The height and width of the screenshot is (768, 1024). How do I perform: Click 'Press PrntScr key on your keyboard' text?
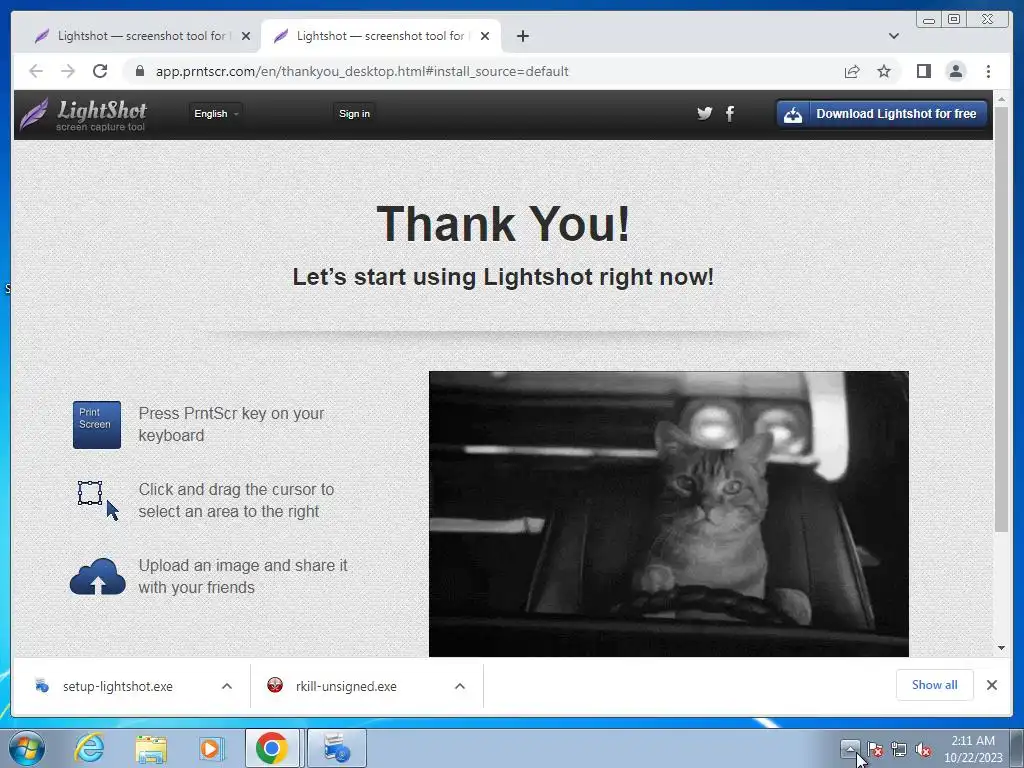(x=231, y=424)
